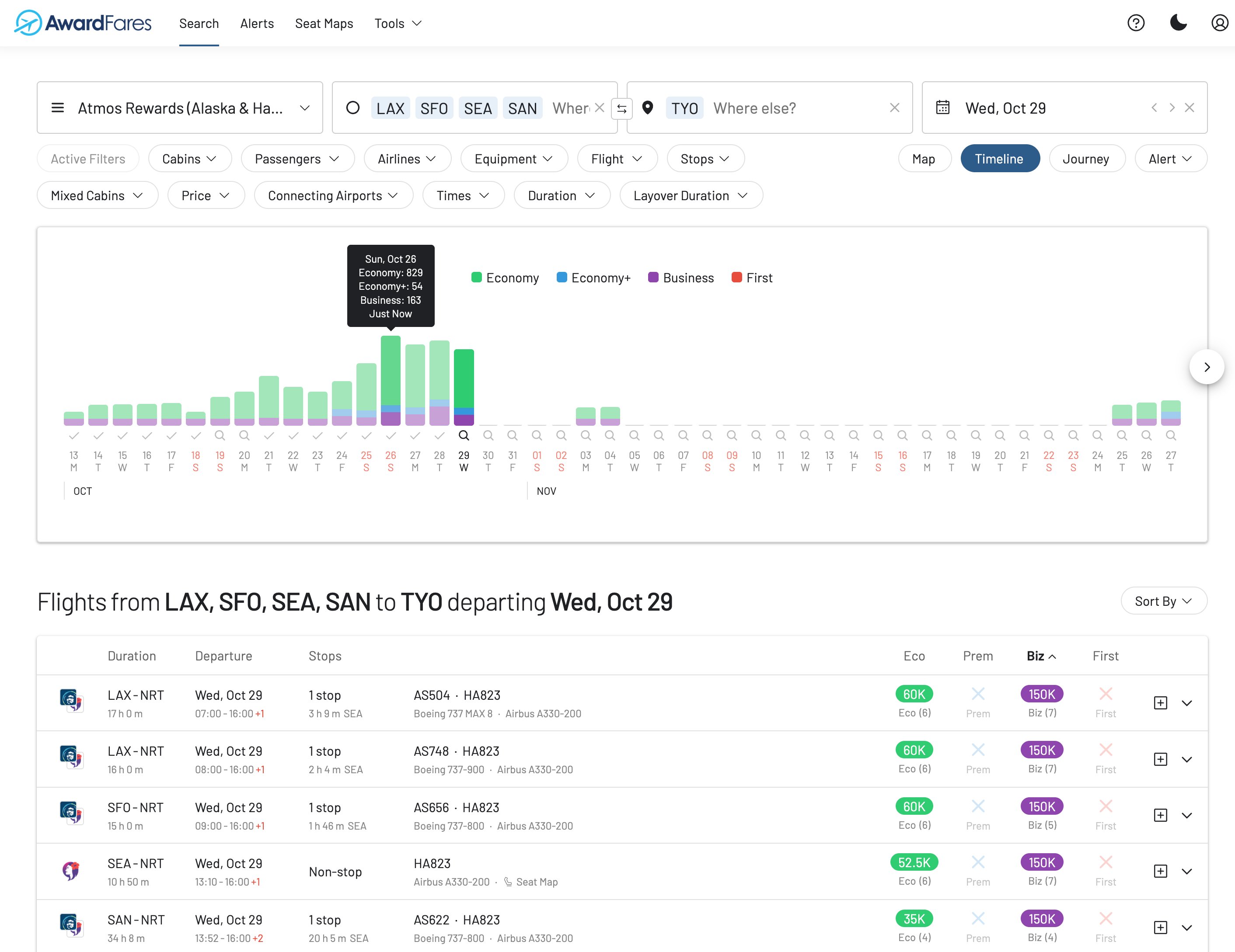Viewport: 1235px width, 952px height.
Task: Open the user account profile icon
Action: [x=1219, y=23]
